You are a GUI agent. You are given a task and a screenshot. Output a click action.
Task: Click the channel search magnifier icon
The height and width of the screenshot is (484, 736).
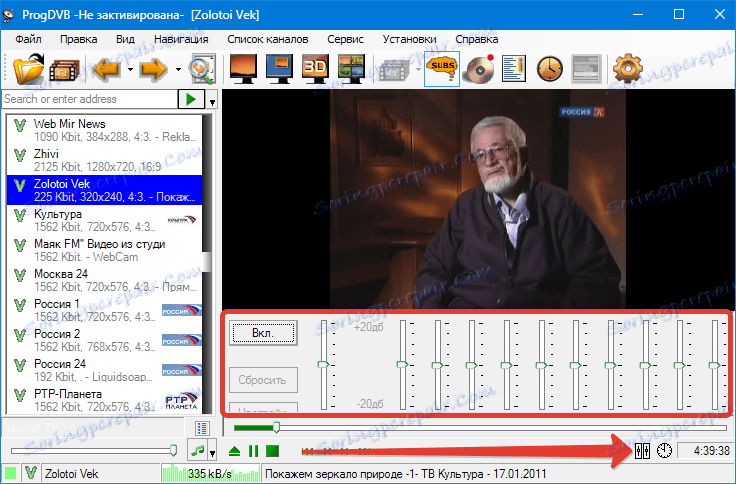[x=202, y=69]
